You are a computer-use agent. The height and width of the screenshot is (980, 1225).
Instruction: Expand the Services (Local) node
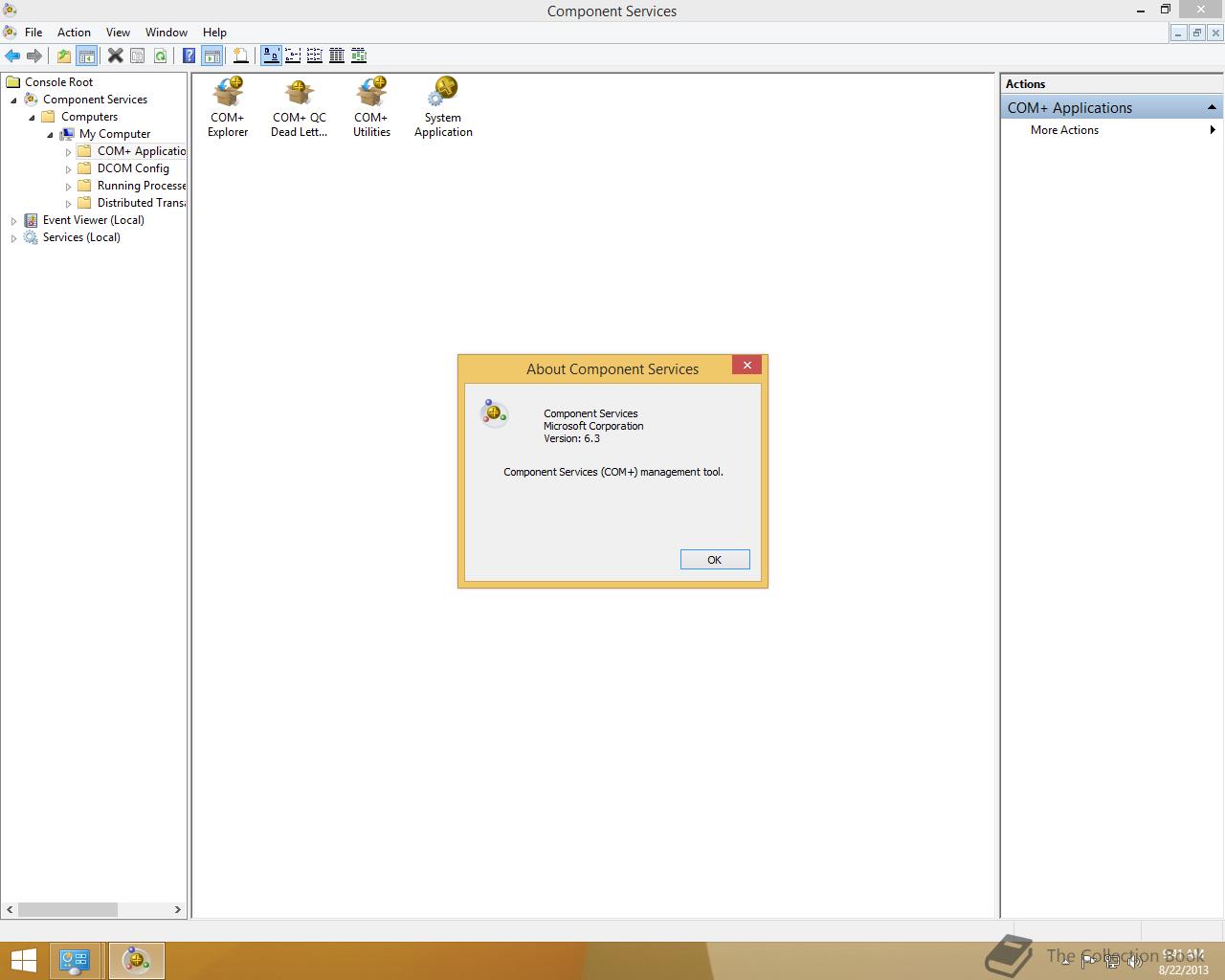click(14, 238)
